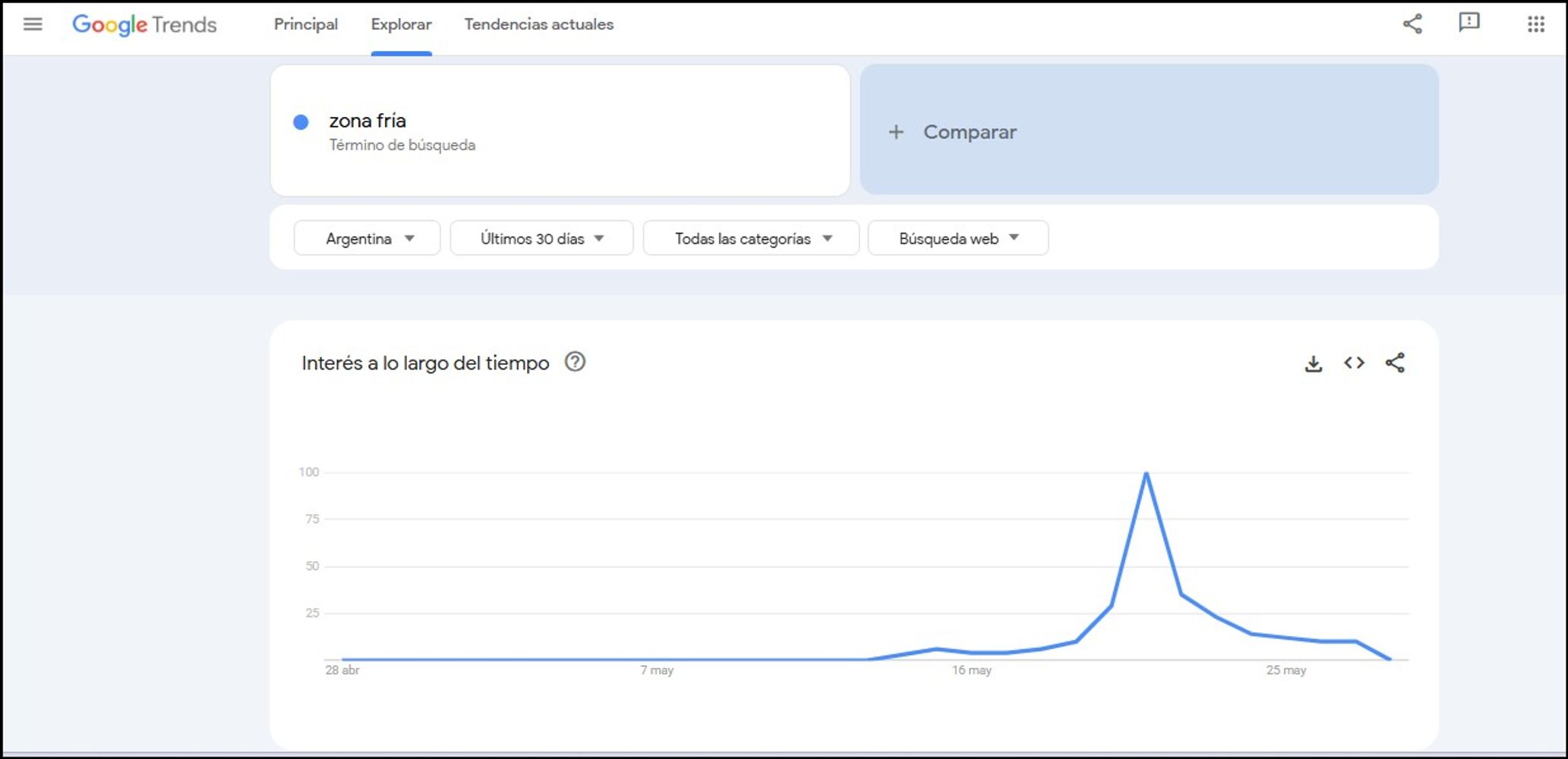
Task: Open help for Interés a lo largo del tiempo
Action: (575, 362)
